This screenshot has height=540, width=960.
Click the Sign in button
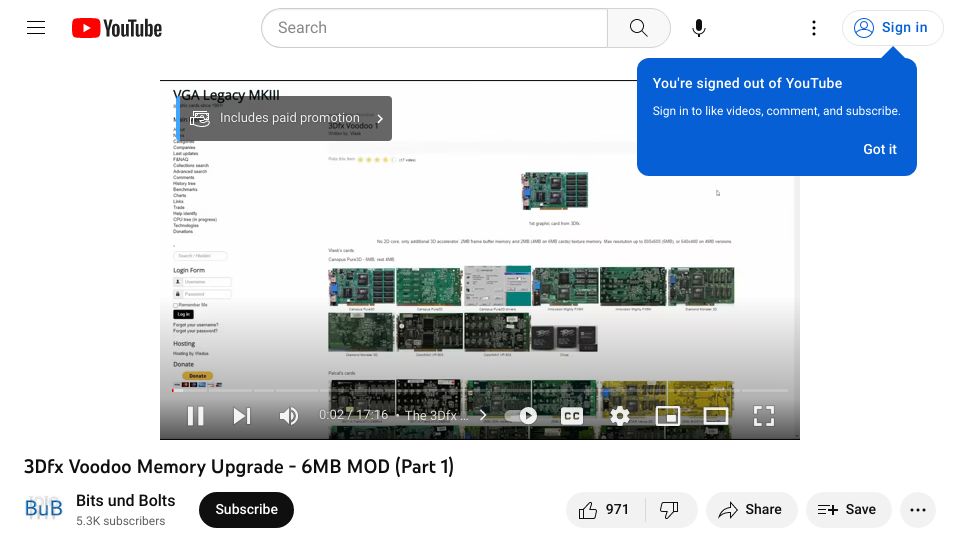coord(891,28)
